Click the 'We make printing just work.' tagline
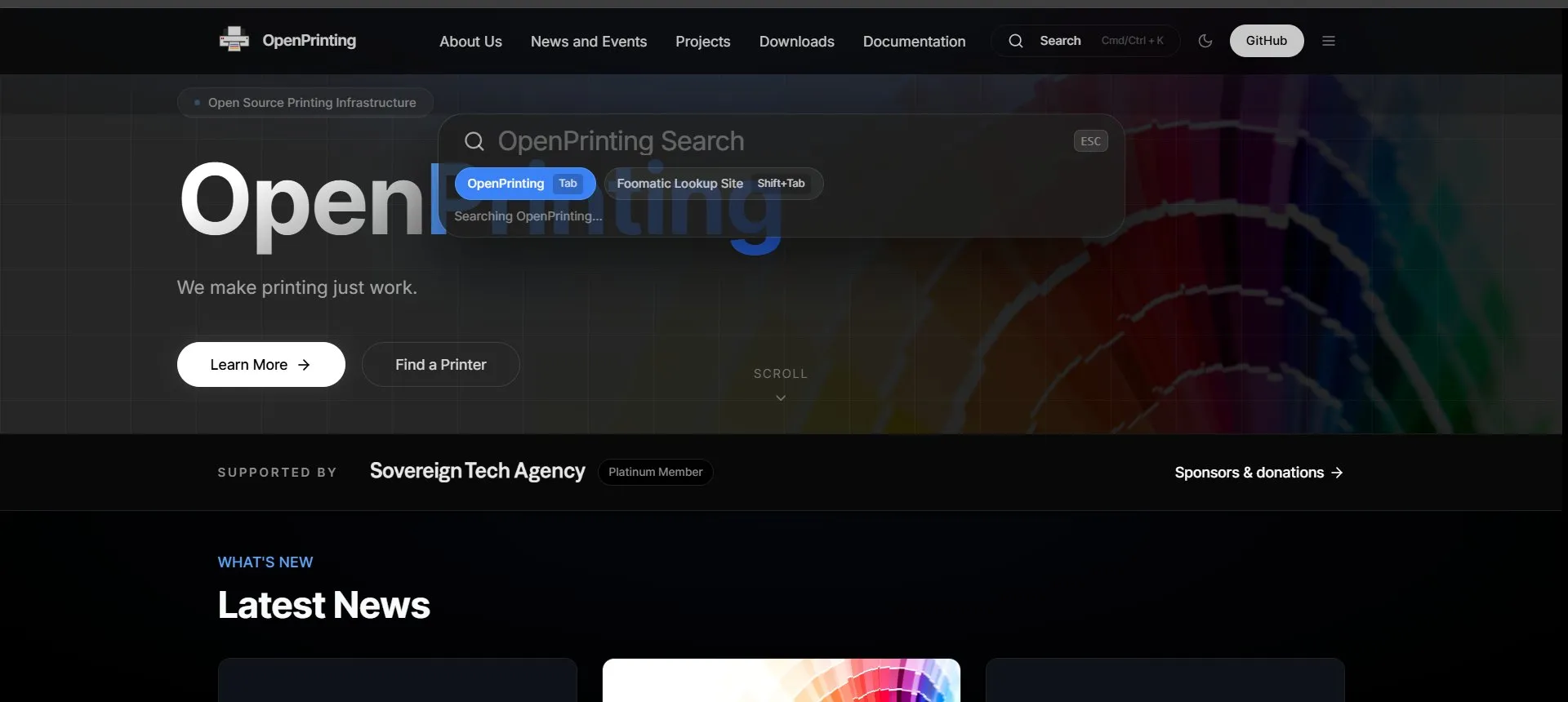 (297, 287)
